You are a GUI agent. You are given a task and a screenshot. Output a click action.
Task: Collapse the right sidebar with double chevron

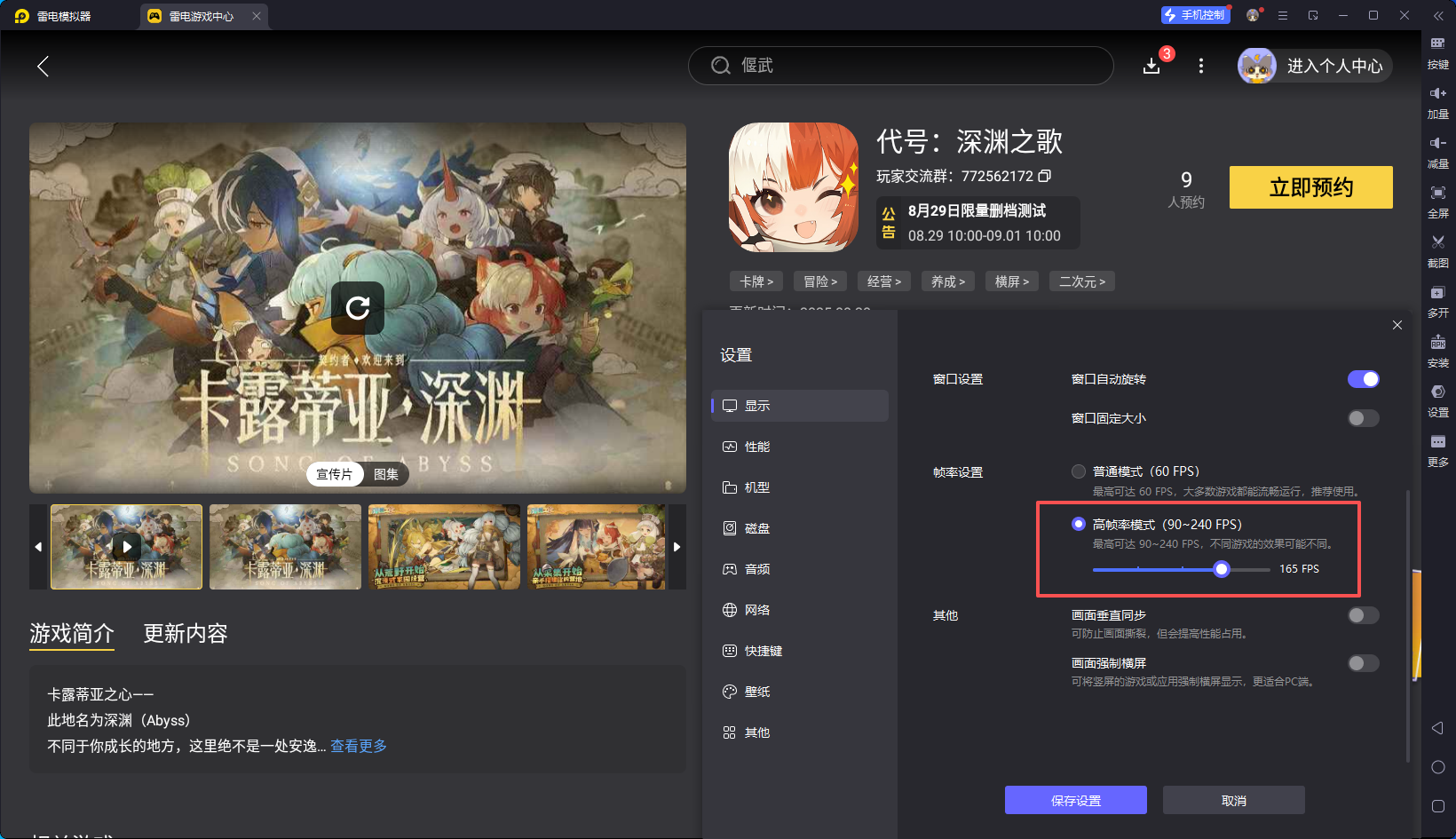1438,15
